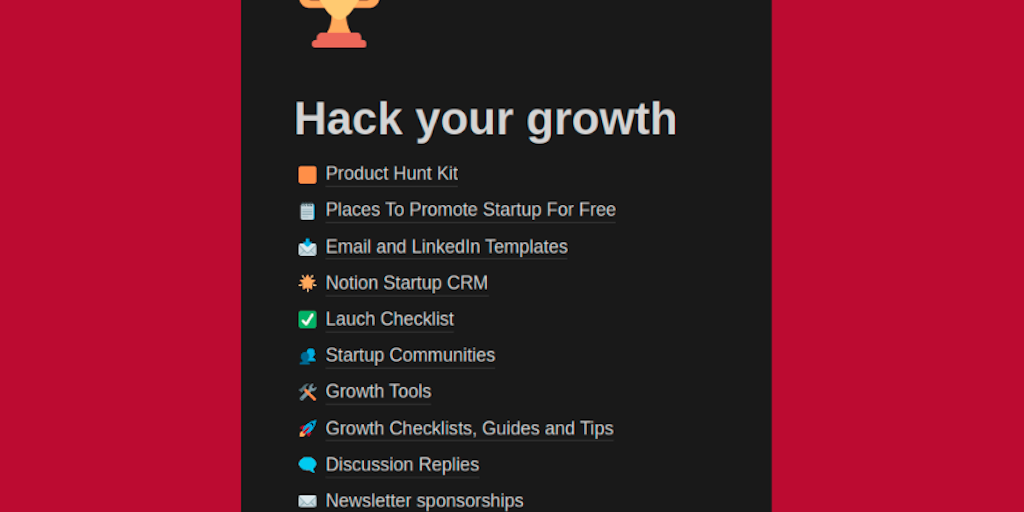Open the Lauch Checklist link

(x=389, y=319)
